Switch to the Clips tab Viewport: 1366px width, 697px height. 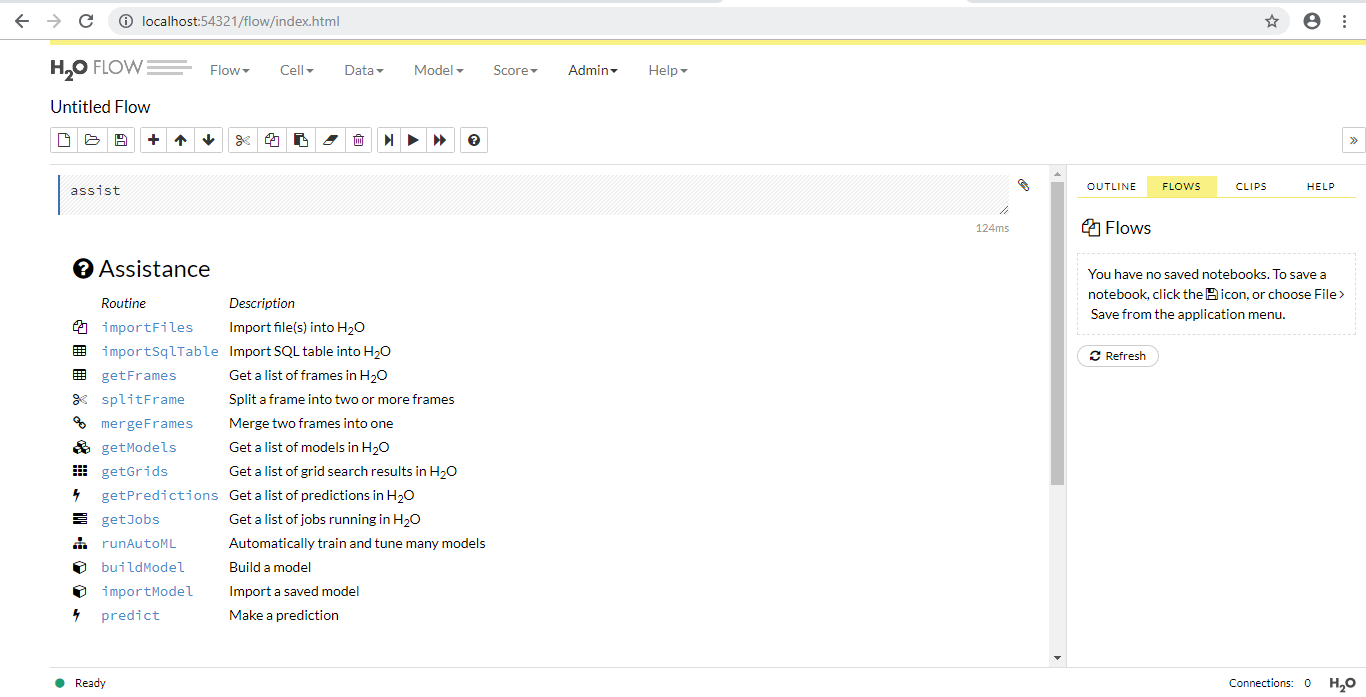1251,186
